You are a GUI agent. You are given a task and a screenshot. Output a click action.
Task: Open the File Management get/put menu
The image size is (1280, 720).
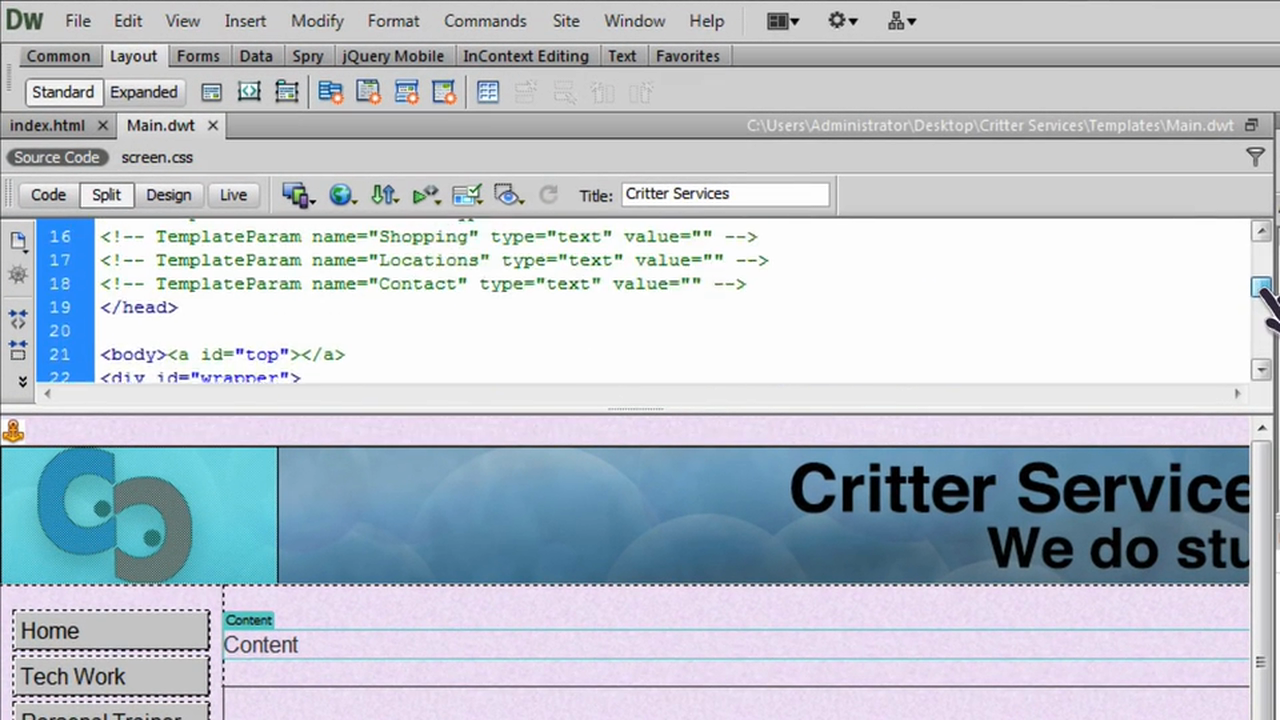point(384,194)
